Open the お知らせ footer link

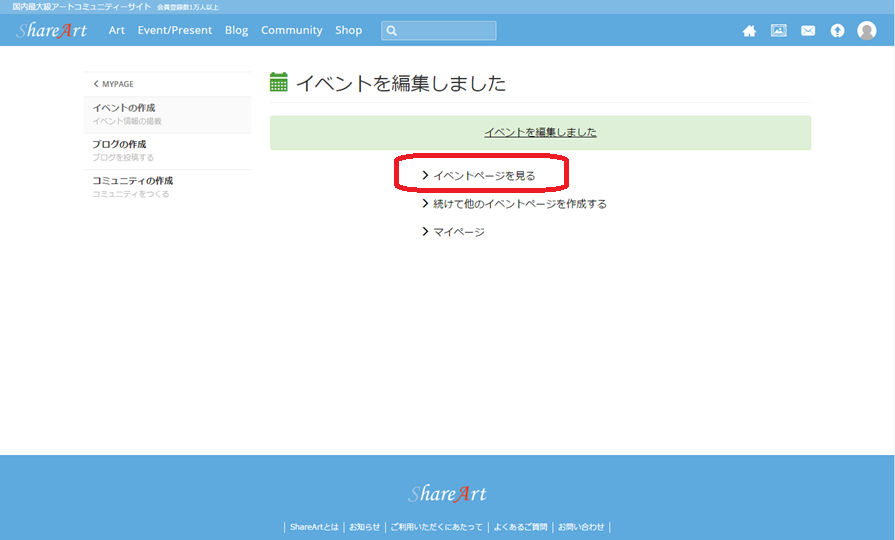364,527
